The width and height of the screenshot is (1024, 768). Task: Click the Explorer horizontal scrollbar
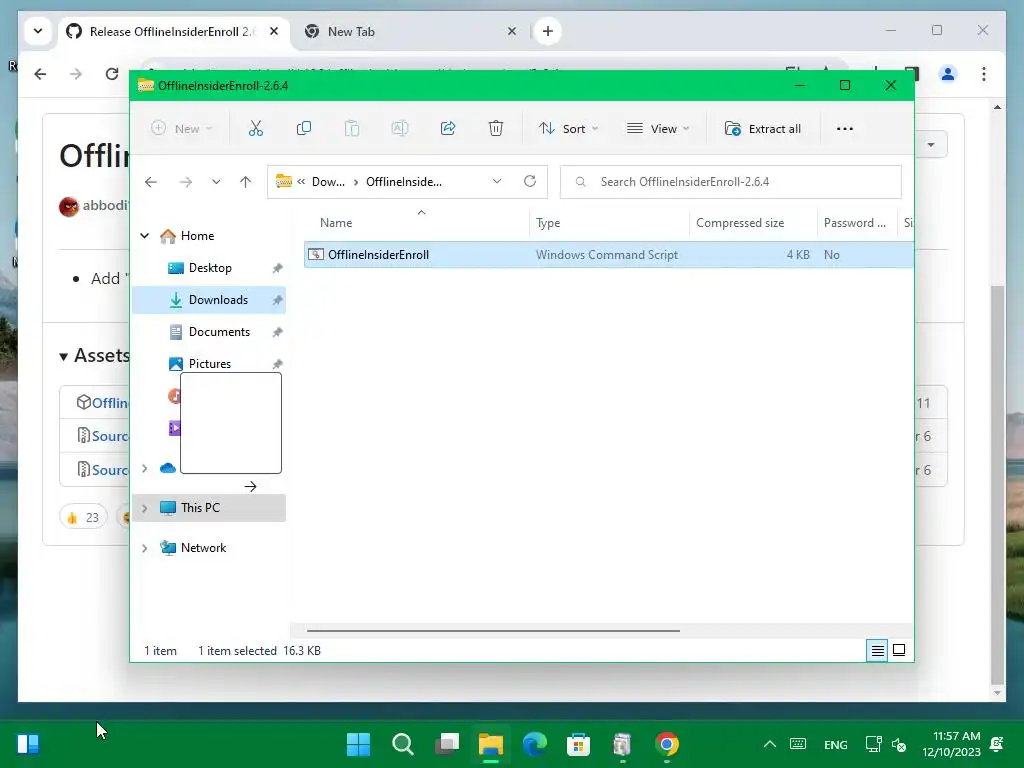493,631
